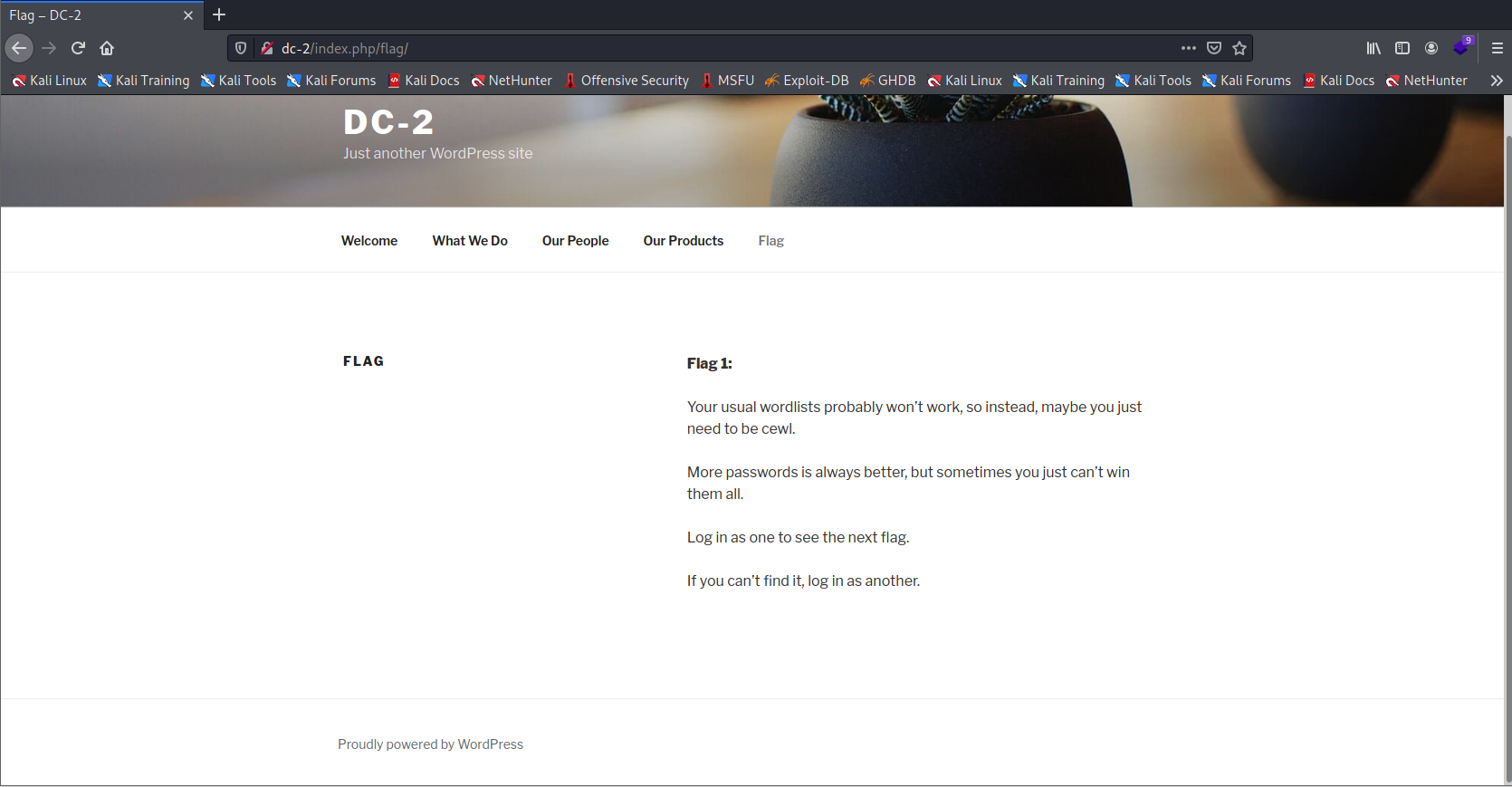Open the second Kali Linux bookmark
Screen dimensions: 1512x787
pyautogui.click(x=965, y=81)
